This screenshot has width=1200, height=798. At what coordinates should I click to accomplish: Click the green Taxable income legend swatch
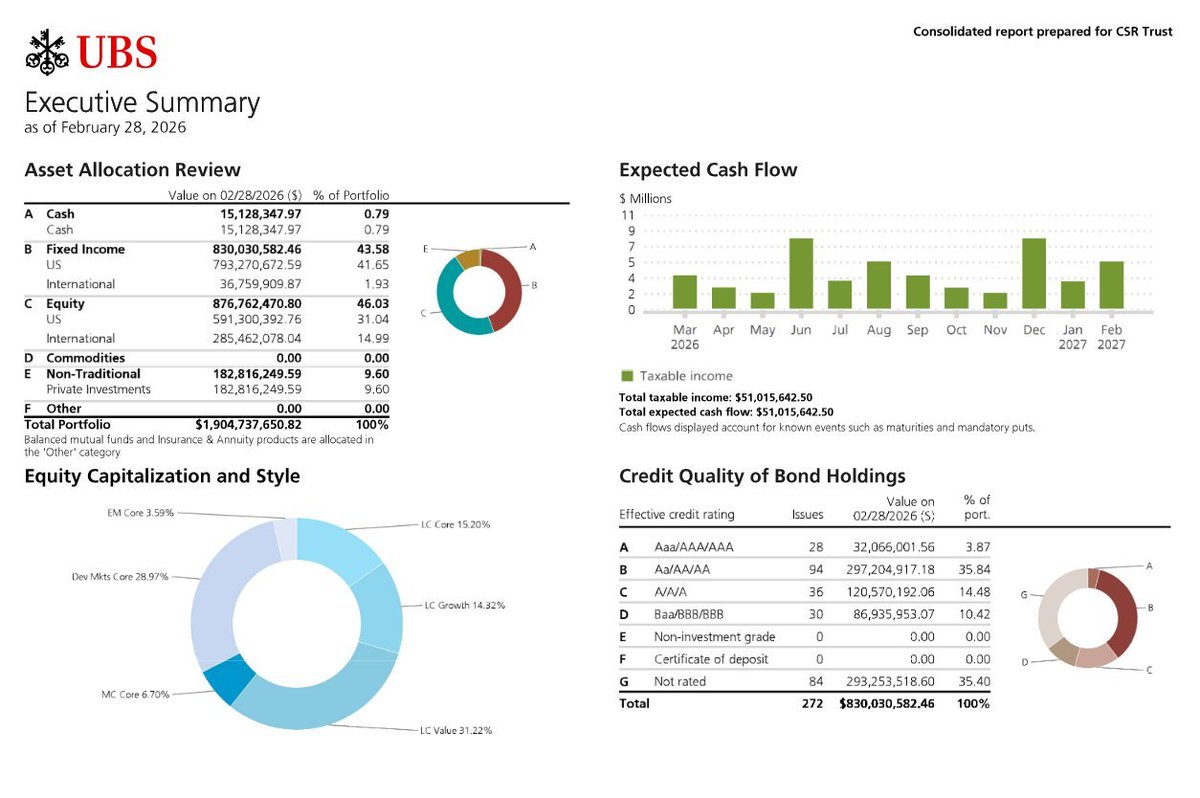[626, 376]
